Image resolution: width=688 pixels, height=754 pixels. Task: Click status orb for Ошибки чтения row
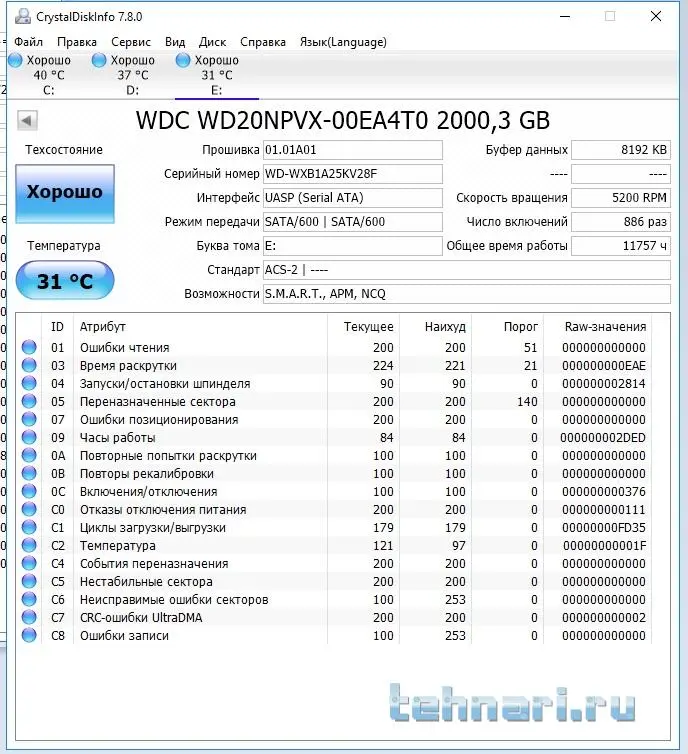tap(29, 347)
